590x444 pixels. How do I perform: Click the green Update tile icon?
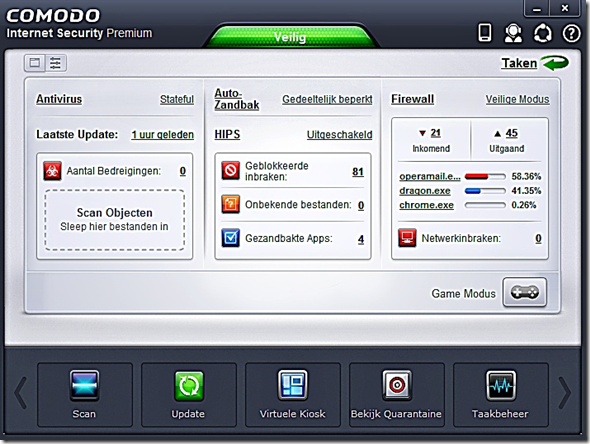tap(189, 386)
